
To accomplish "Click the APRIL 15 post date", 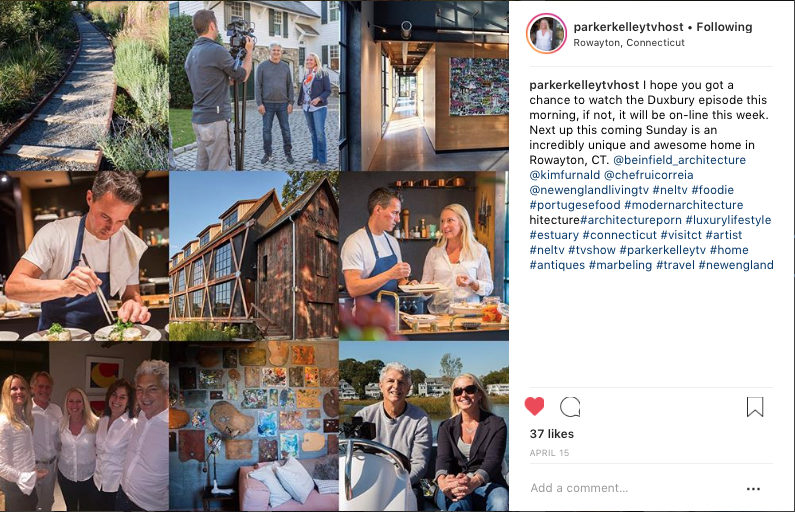I will coord(549,453).
